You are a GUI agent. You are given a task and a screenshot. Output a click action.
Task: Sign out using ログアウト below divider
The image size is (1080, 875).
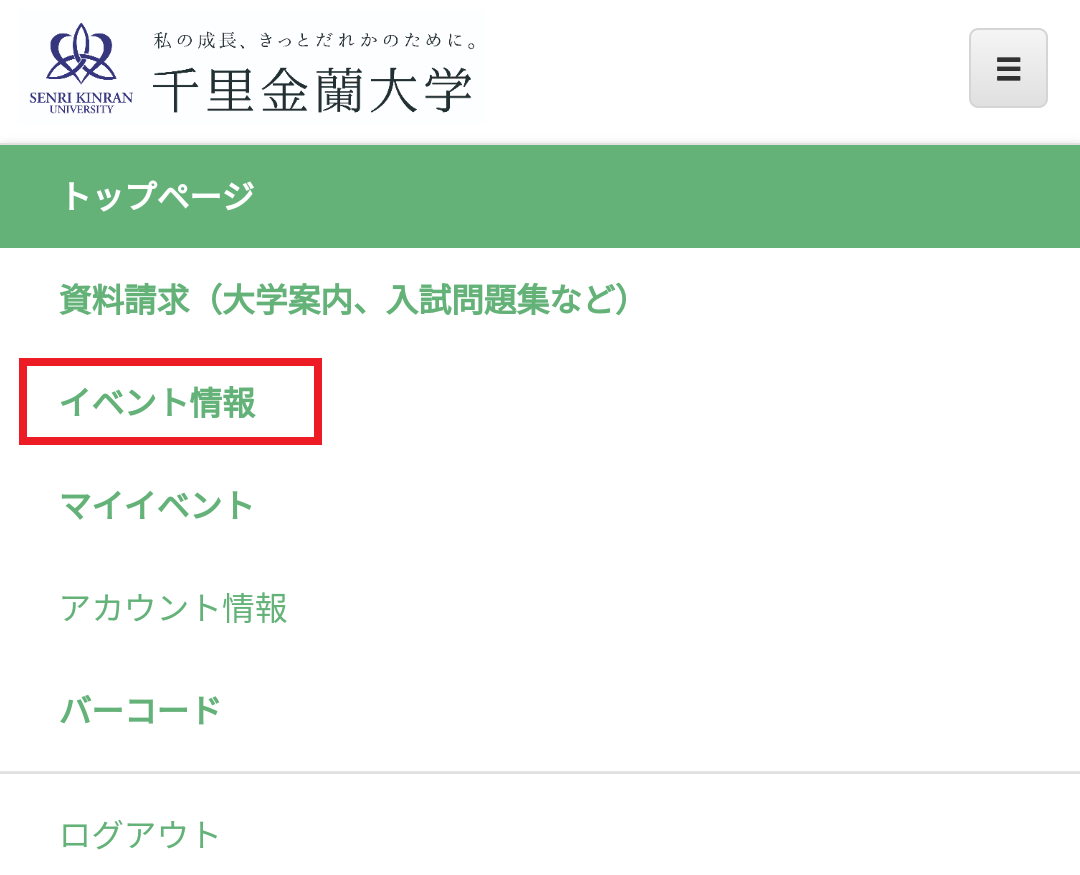point(140,834)
